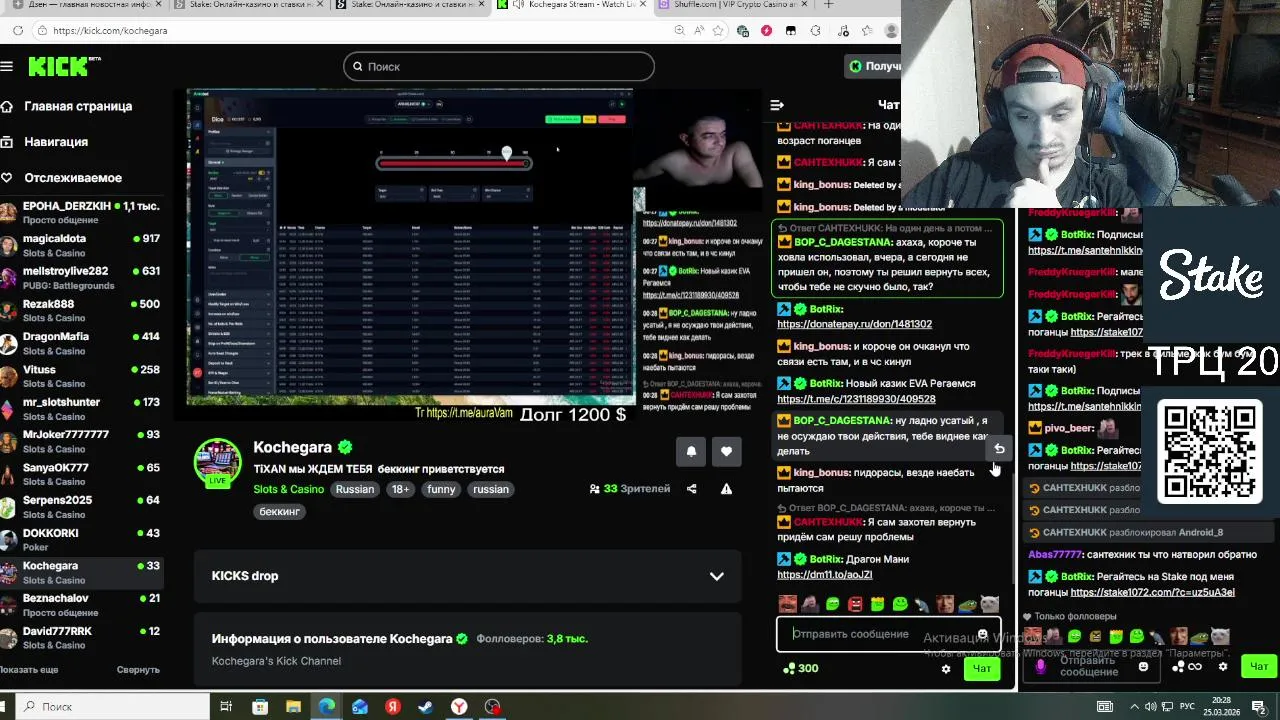Open the Kick hamburger menu
Image resolution: width=1280 pixels, height=720 pixels.
coord(7,66)
